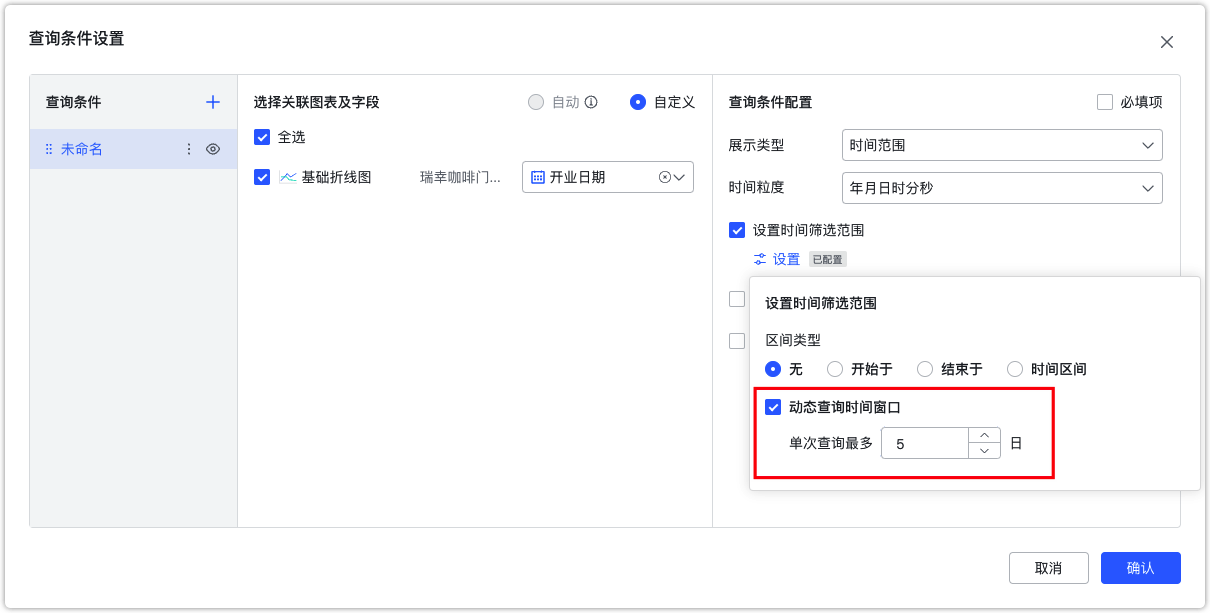Select 未命名 query condition item

(x=133, y=149)
